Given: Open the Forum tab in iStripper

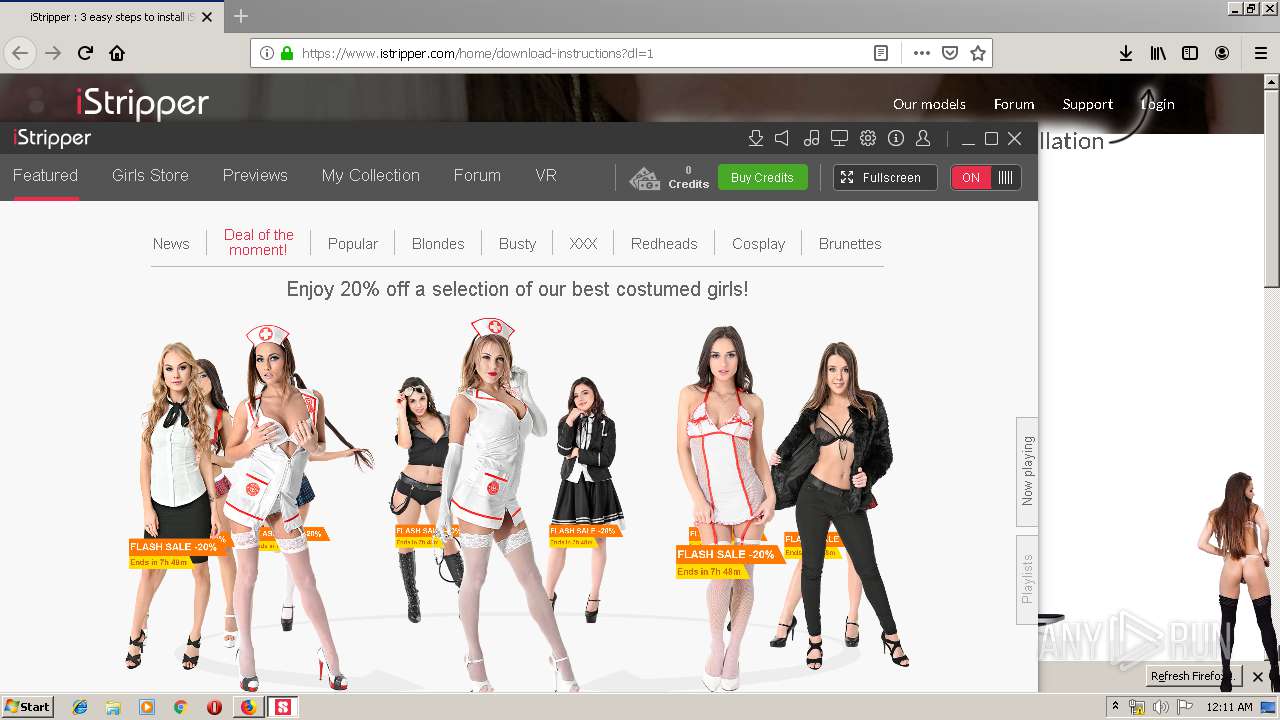Looking at the screenshot, I should [477, 175].
